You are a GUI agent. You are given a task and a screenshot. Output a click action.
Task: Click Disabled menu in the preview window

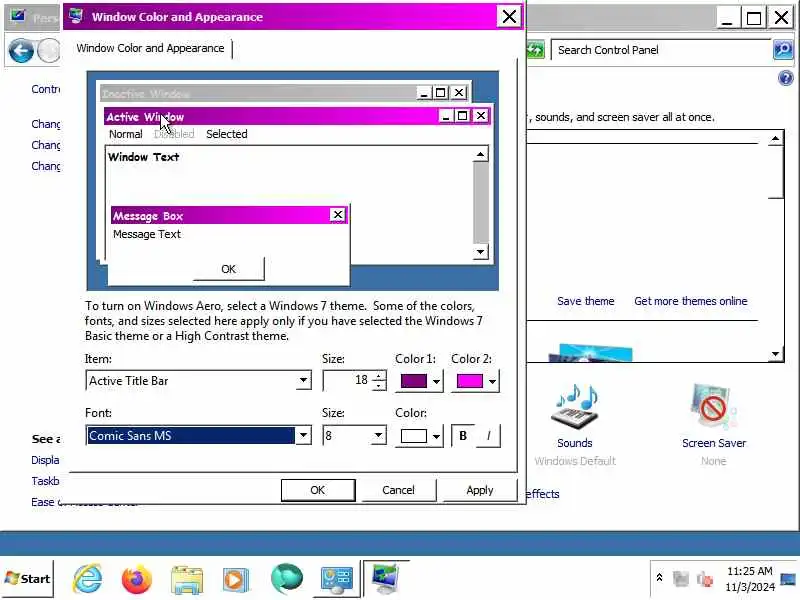click(174, 134)
